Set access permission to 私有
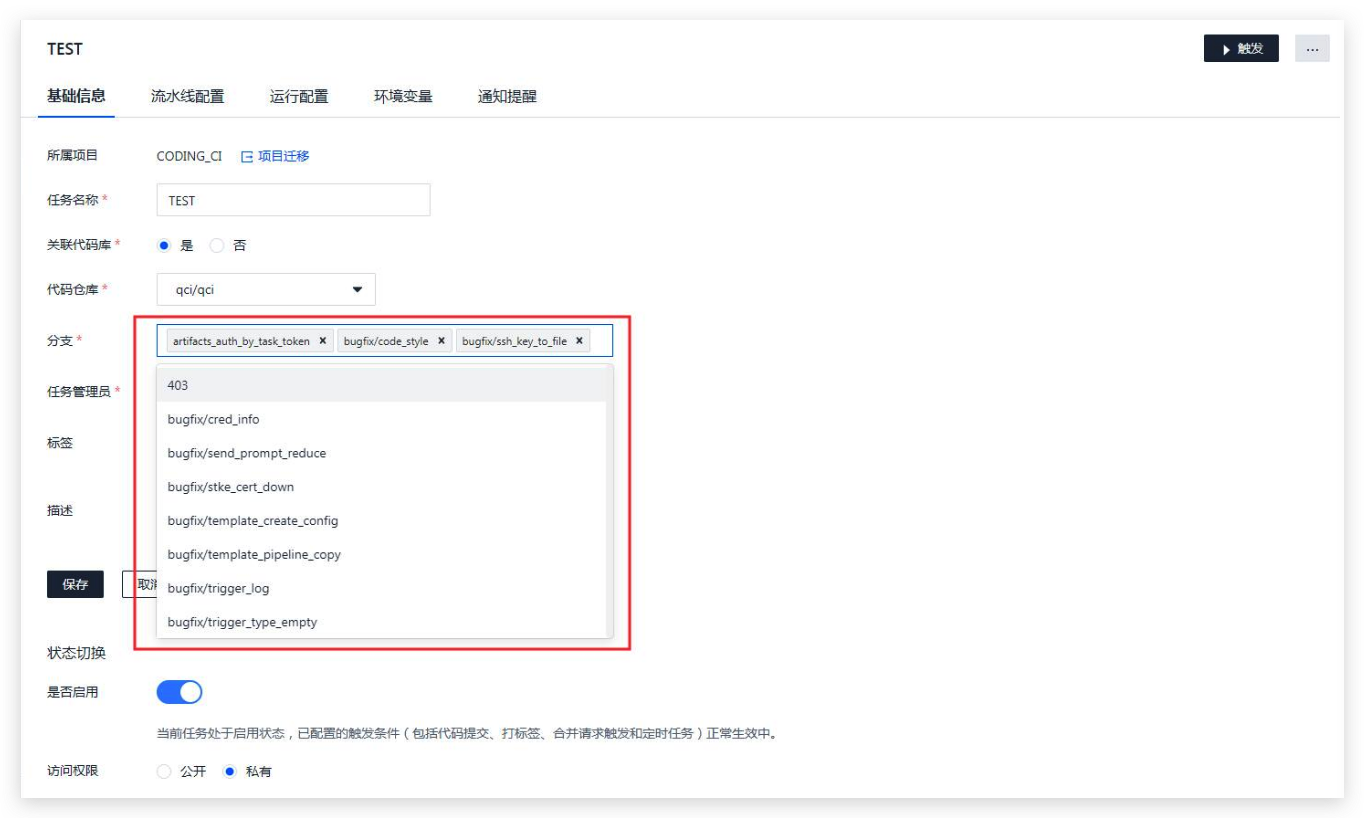1364x818 pixels. pyautogui.click(x=230, y=772)
